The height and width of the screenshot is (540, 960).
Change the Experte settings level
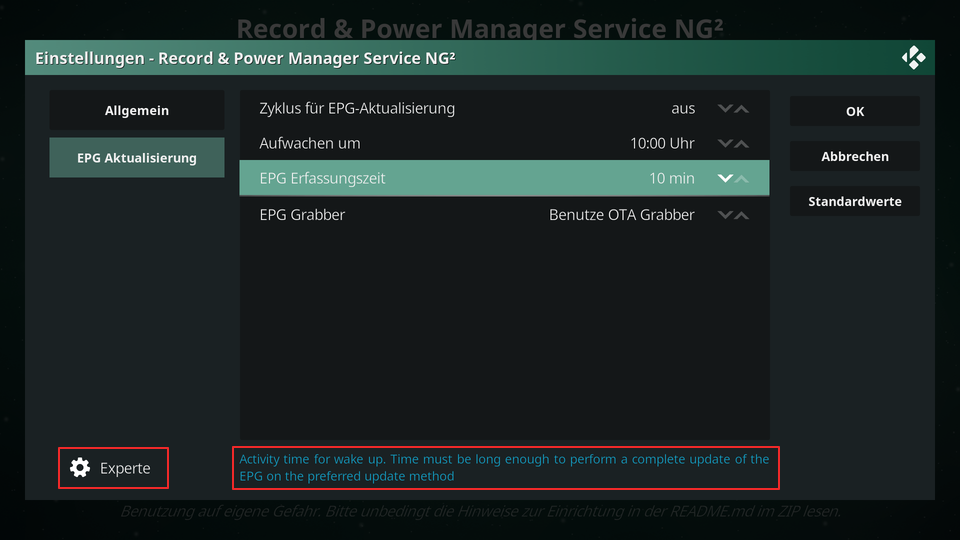point(113,468)
